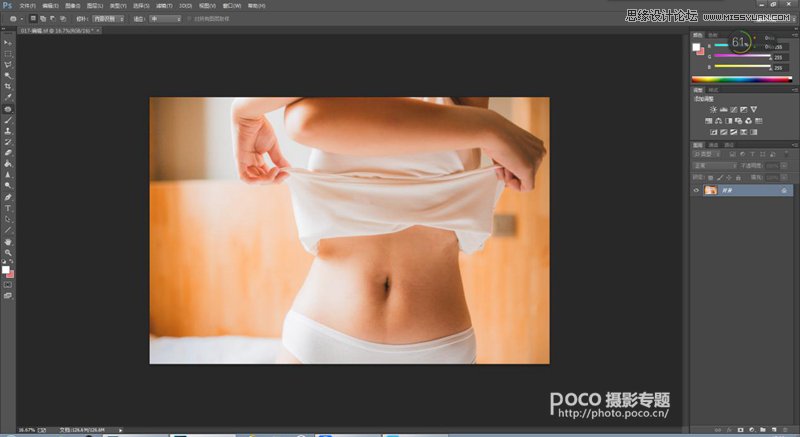Select the Magic Wand tool

pyautogui.click(x=8, y=75)
